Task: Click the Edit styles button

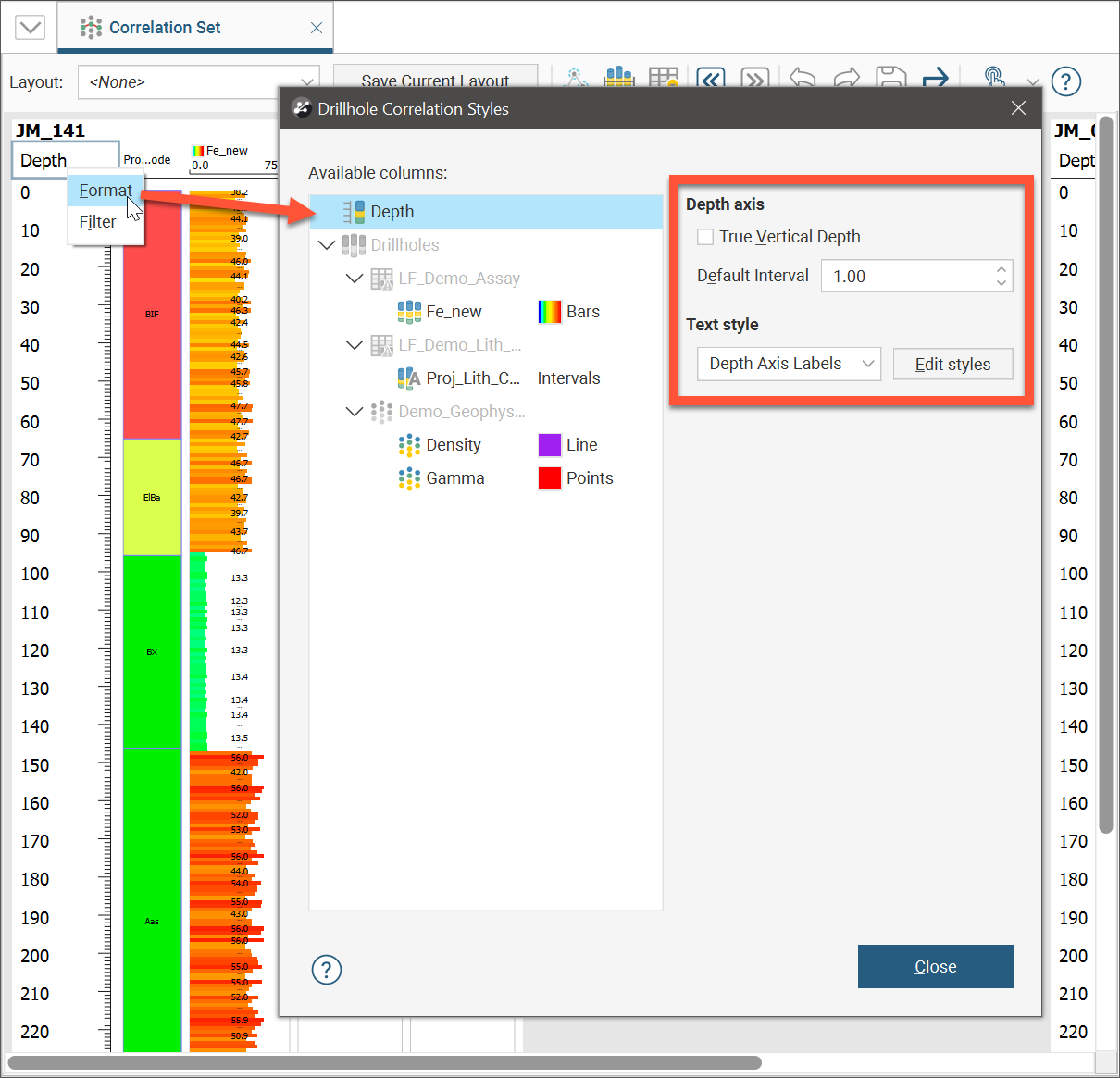Action: tap(952, 364)
